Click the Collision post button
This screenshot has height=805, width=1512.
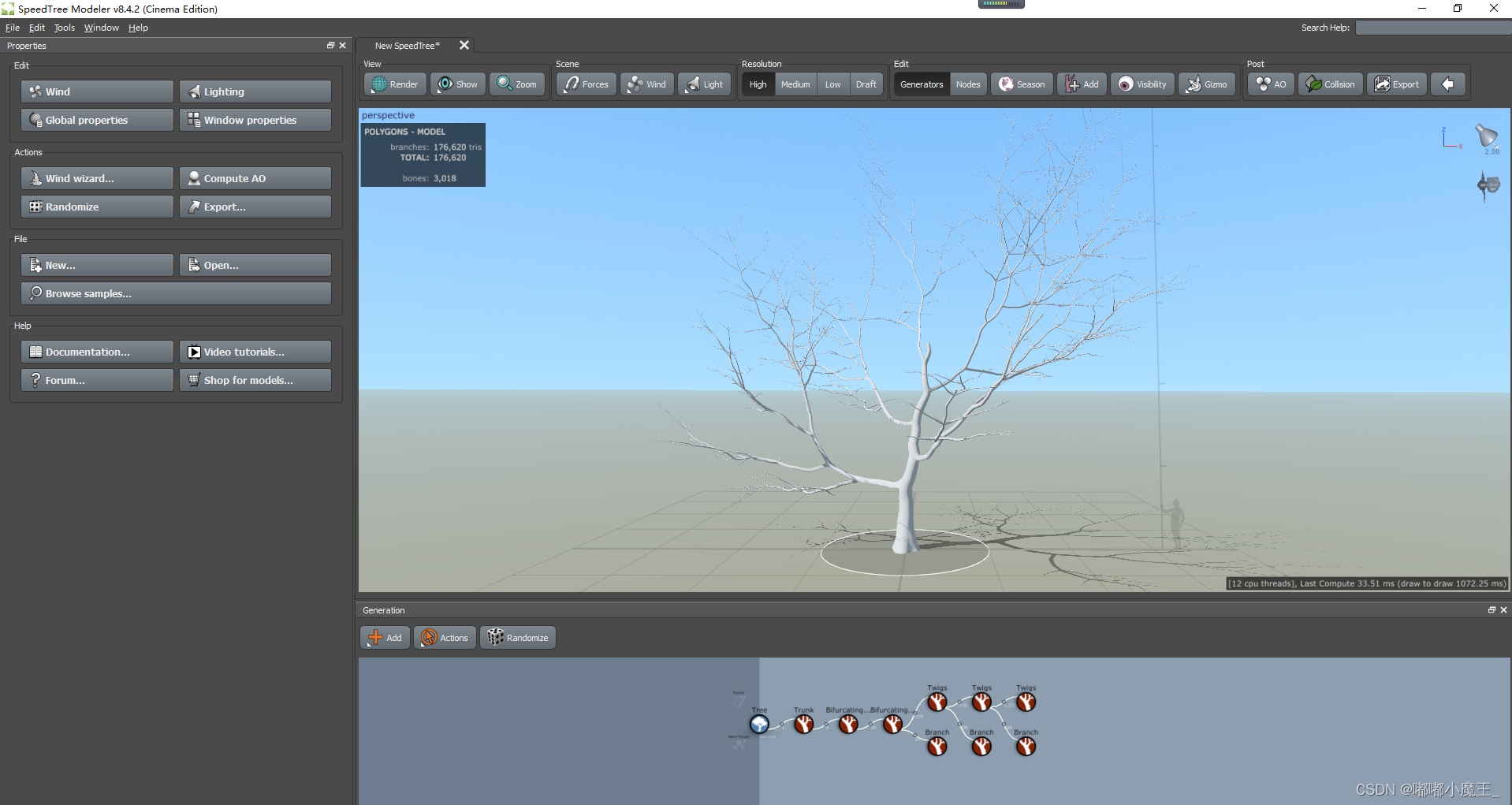click(x=1331, y=84)
